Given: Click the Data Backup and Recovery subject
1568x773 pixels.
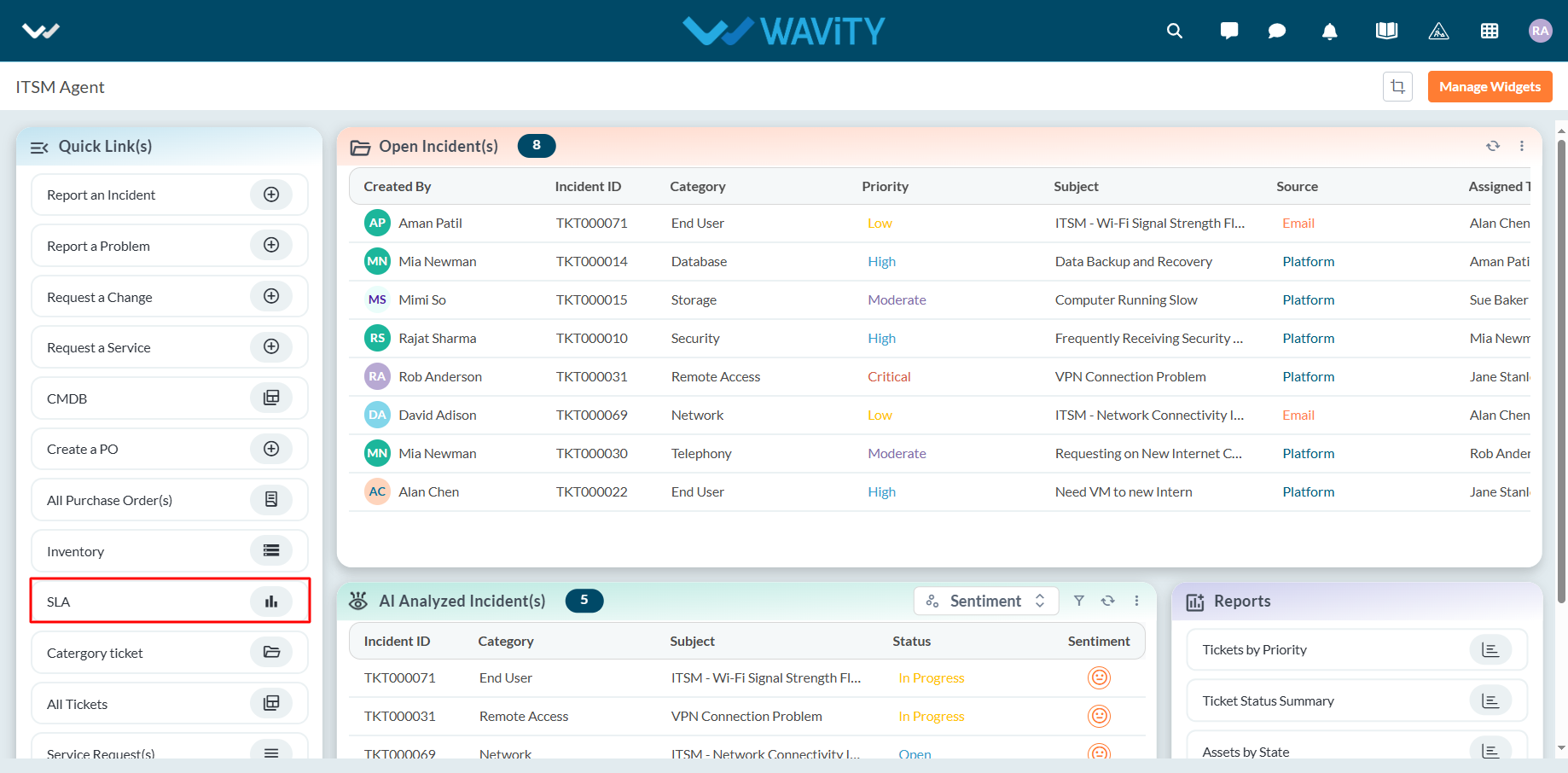Looking at the screenshot, I should [1133, 261].
